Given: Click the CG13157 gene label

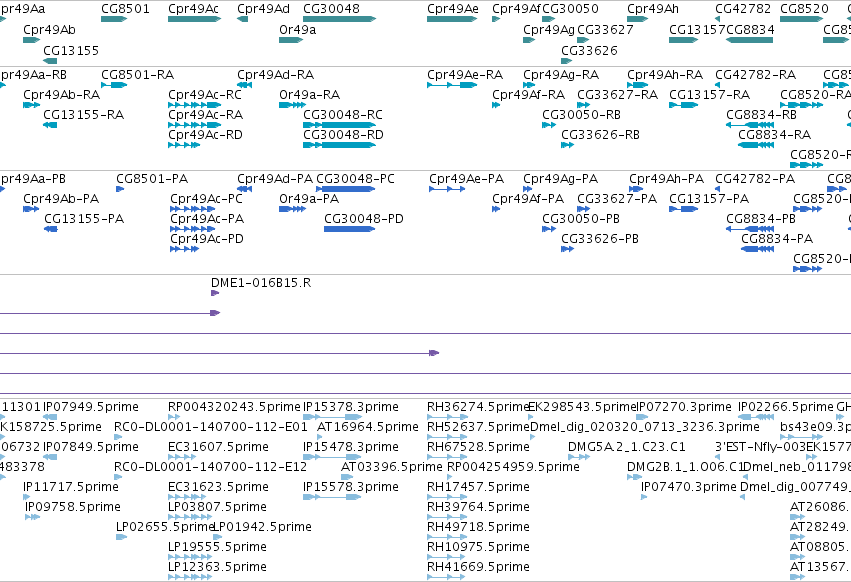Looking at the screenshot, I should pos(697,30).
